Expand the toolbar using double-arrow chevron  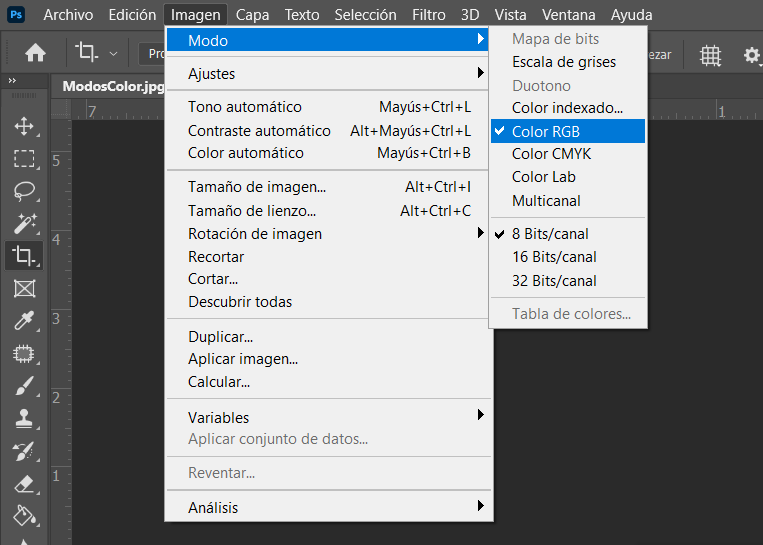click(x=12, y=80)
